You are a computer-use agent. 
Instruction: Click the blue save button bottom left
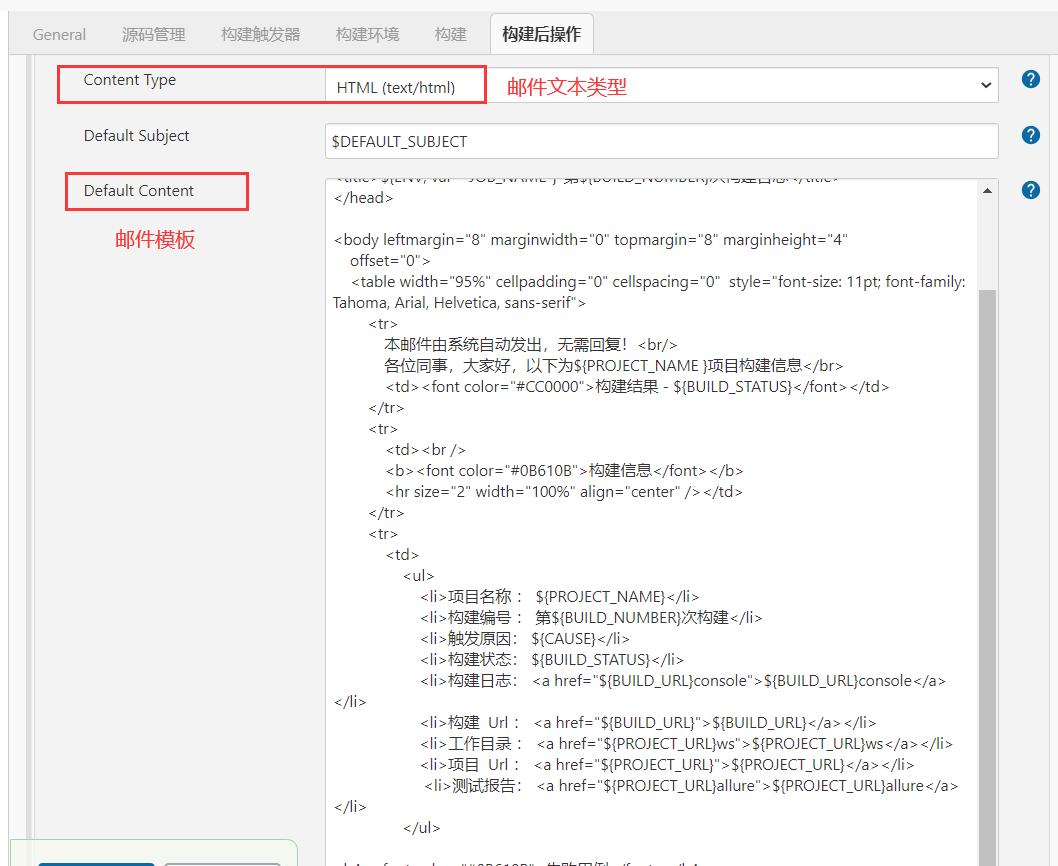coord(95,861)
